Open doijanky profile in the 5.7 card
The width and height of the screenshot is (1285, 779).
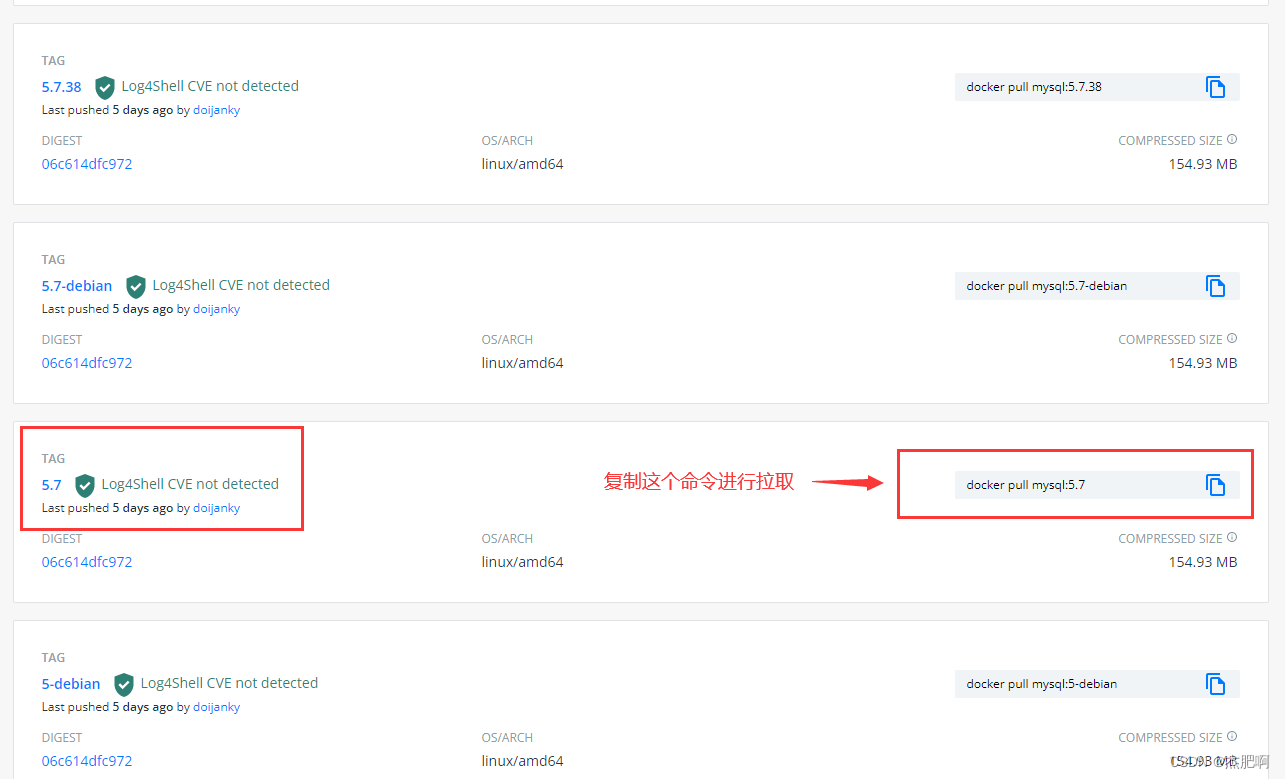click(217, 508)
